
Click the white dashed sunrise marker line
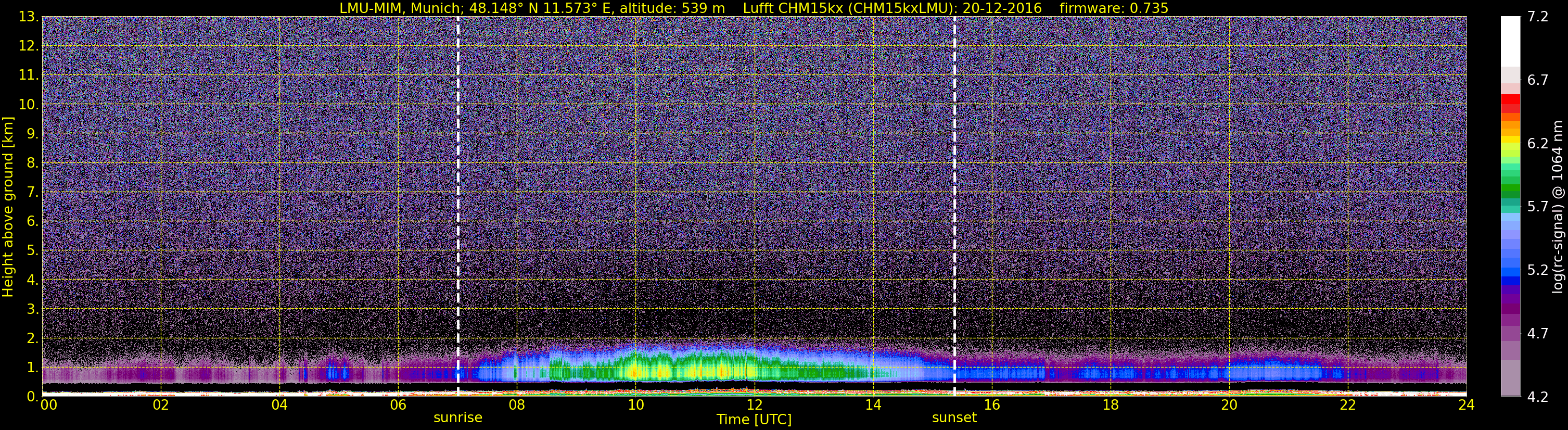click(458, 207)
